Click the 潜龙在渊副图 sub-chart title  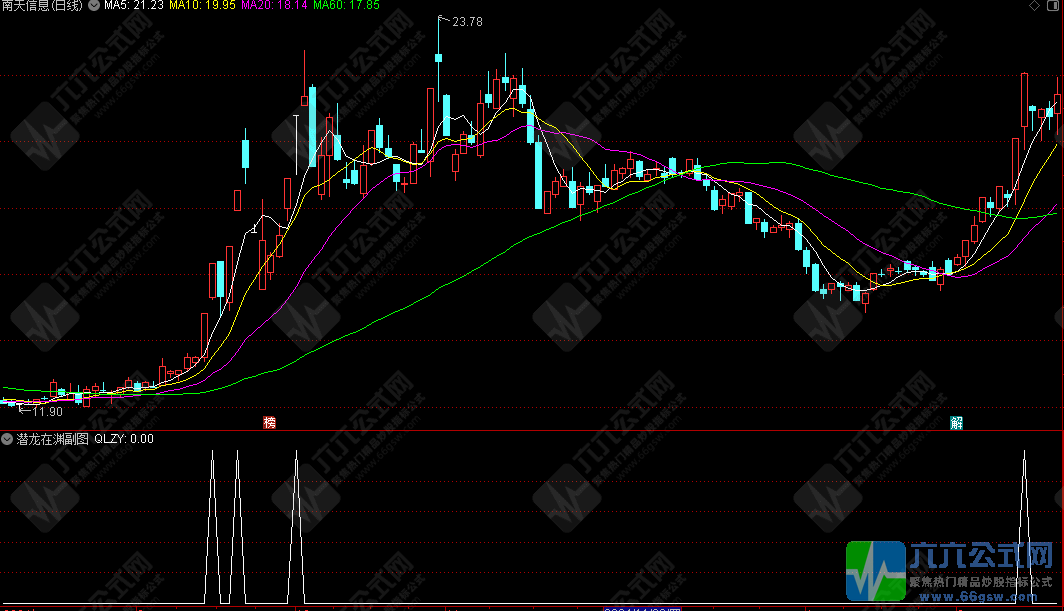click(x=51, y=438)
